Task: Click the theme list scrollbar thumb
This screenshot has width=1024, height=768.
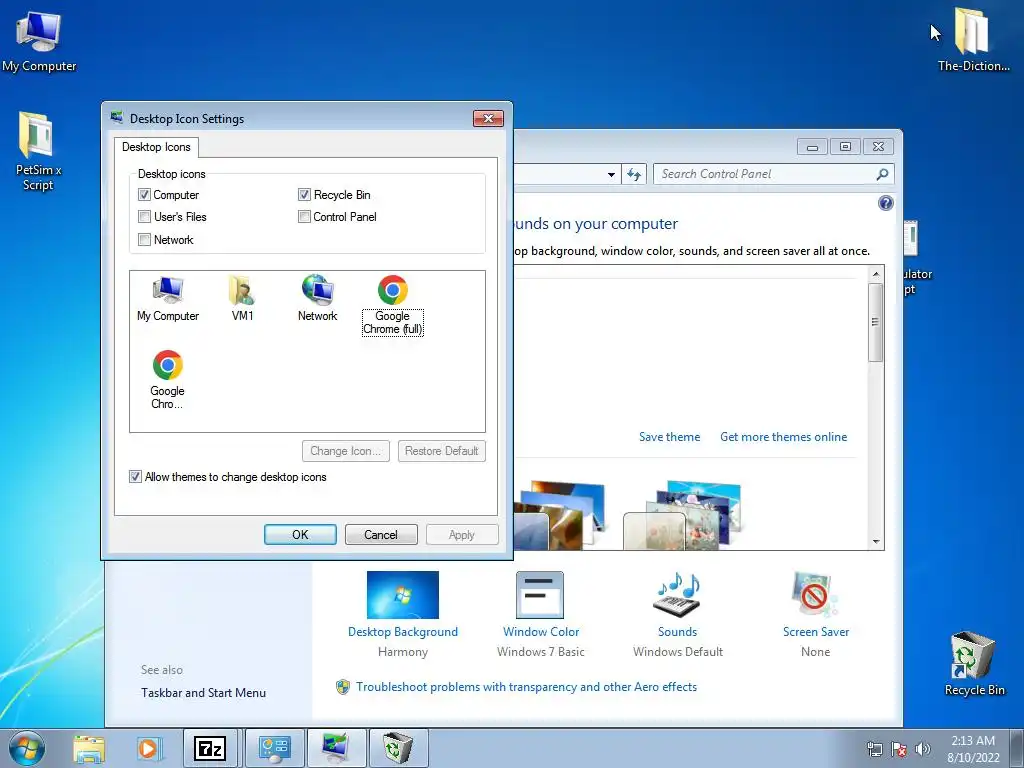Action: (x=876, y=322)
